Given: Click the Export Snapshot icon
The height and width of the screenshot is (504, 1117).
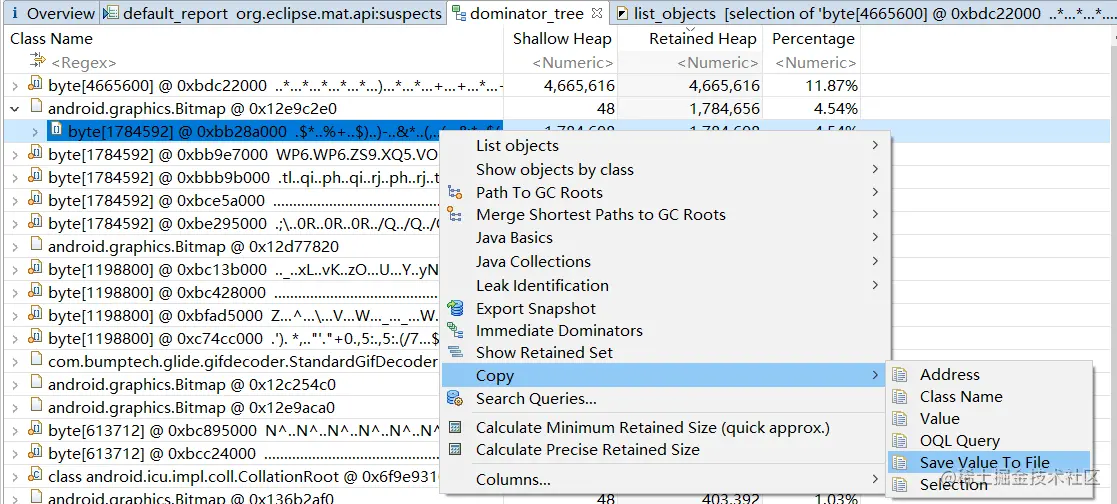Looking at the screenshot, I should pyautogui.click(x=456, y=308).
